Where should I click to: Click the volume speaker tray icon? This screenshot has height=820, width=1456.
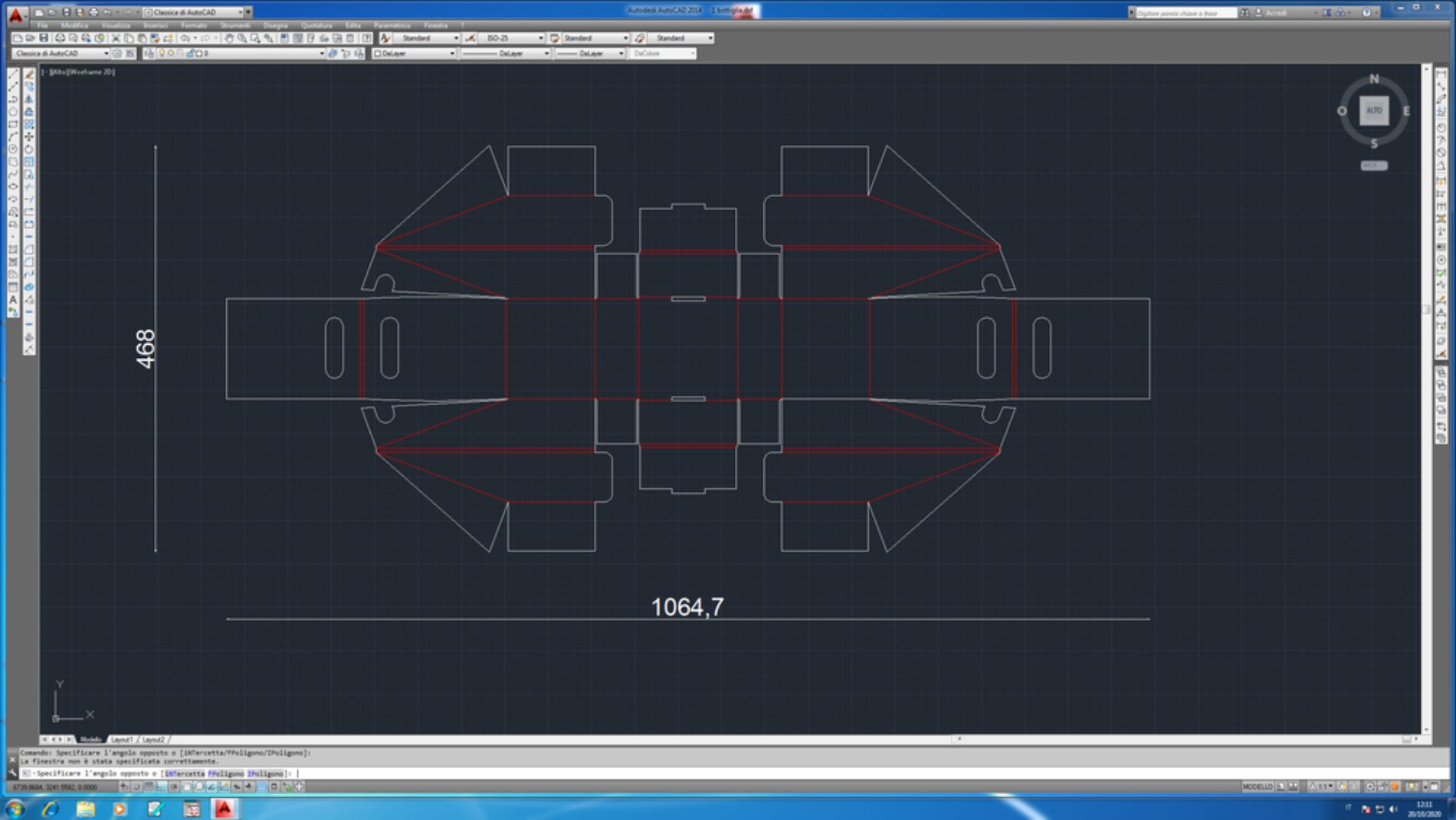click(x=1393, y=809)
